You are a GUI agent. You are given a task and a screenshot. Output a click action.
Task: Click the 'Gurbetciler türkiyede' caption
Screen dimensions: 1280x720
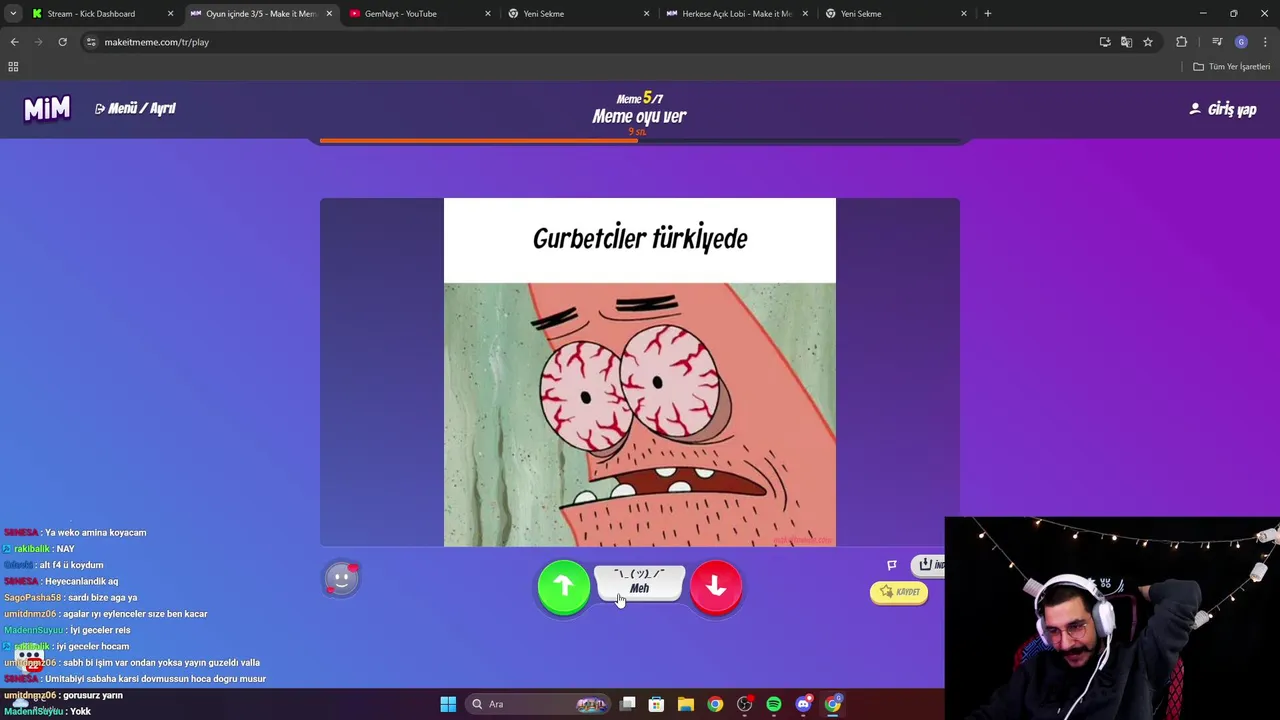click(640, 239)
